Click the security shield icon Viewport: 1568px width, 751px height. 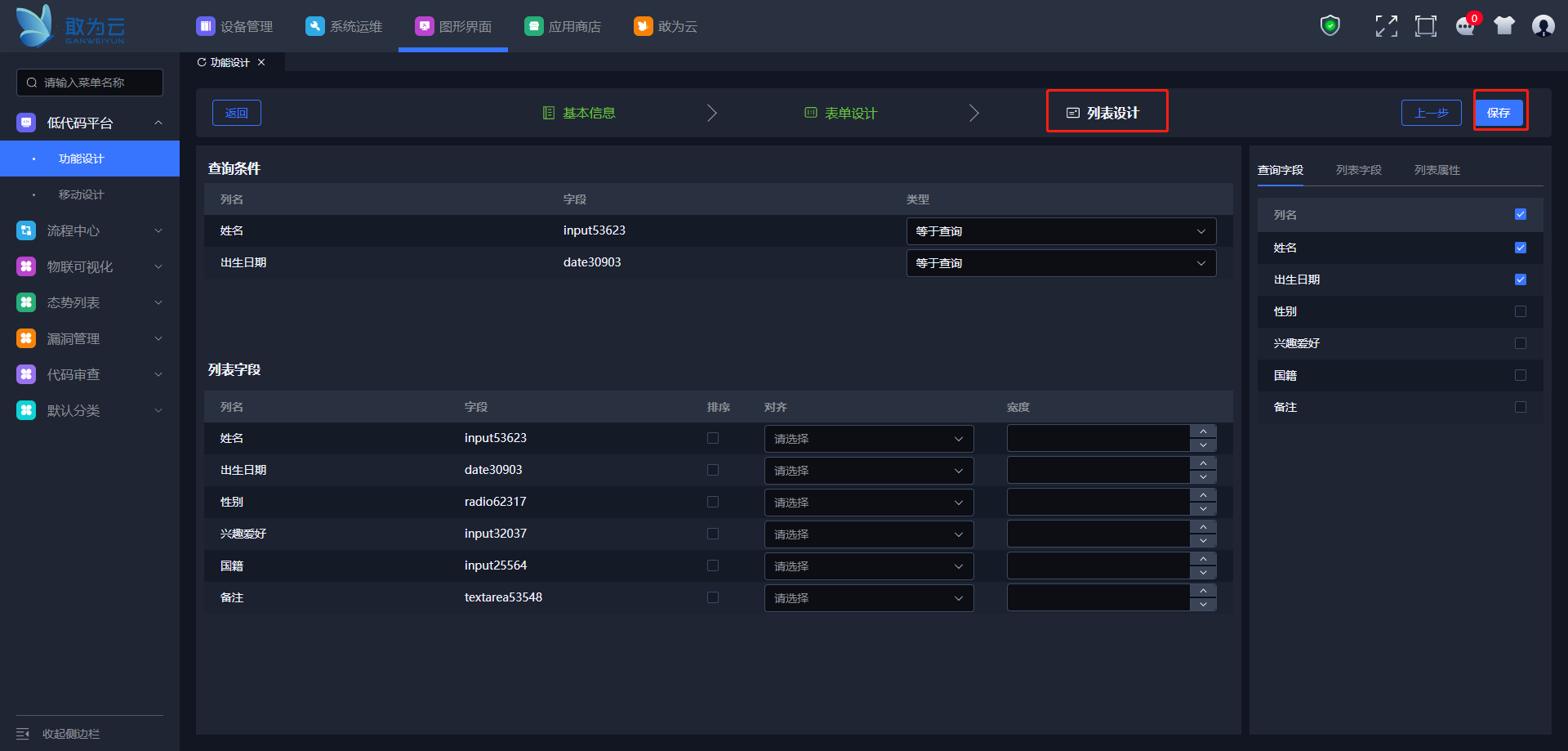coord(1330,26)
